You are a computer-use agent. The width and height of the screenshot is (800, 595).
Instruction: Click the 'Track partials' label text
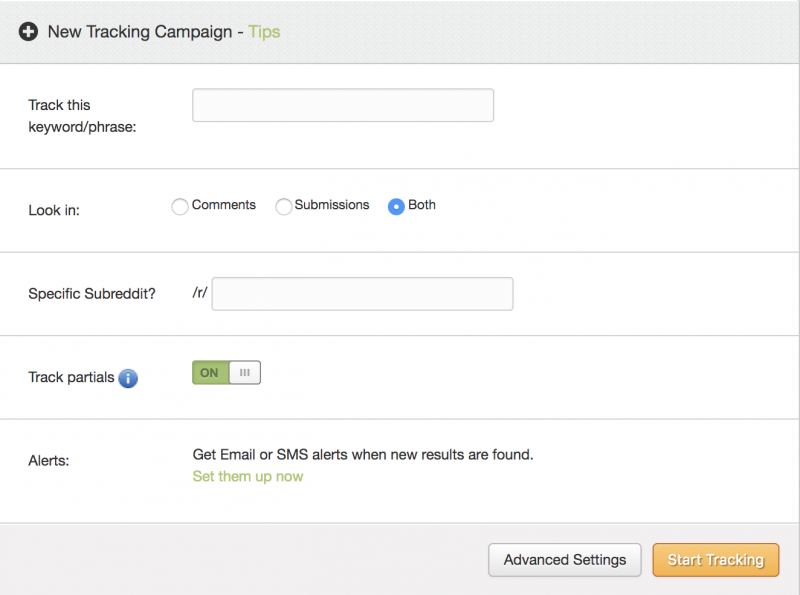(71, 378)
